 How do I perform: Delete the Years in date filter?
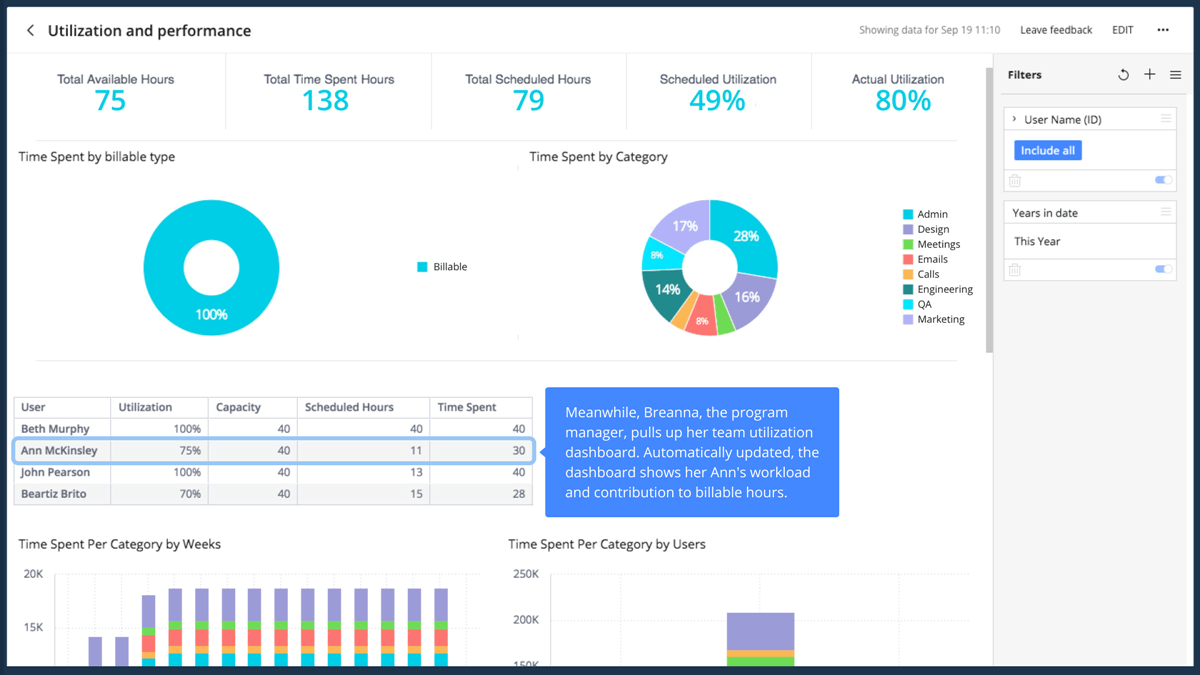click(1015, 270)
